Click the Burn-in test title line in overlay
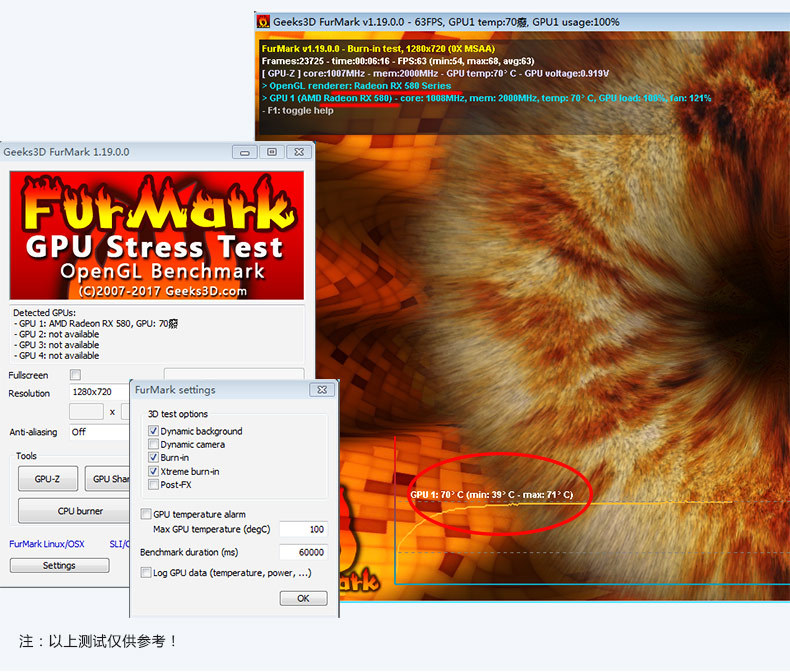Viewport: 790px width, 672px height. (x=378, y=49)
